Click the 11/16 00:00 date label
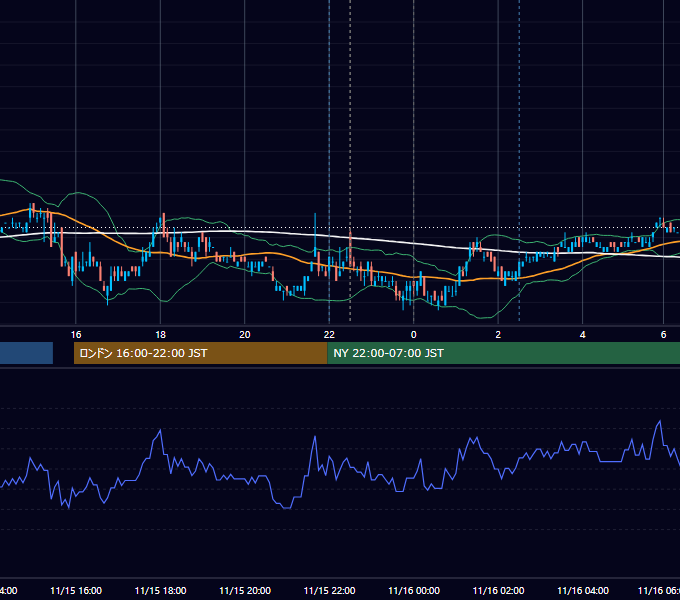 point(414,590)
